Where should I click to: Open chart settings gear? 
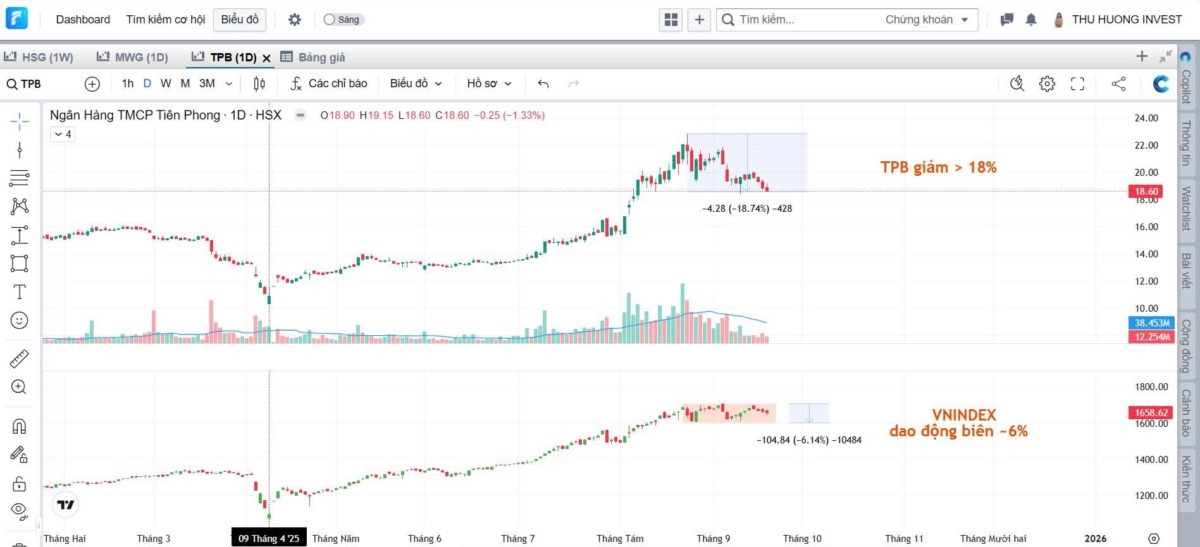(x=1047, y=84)
